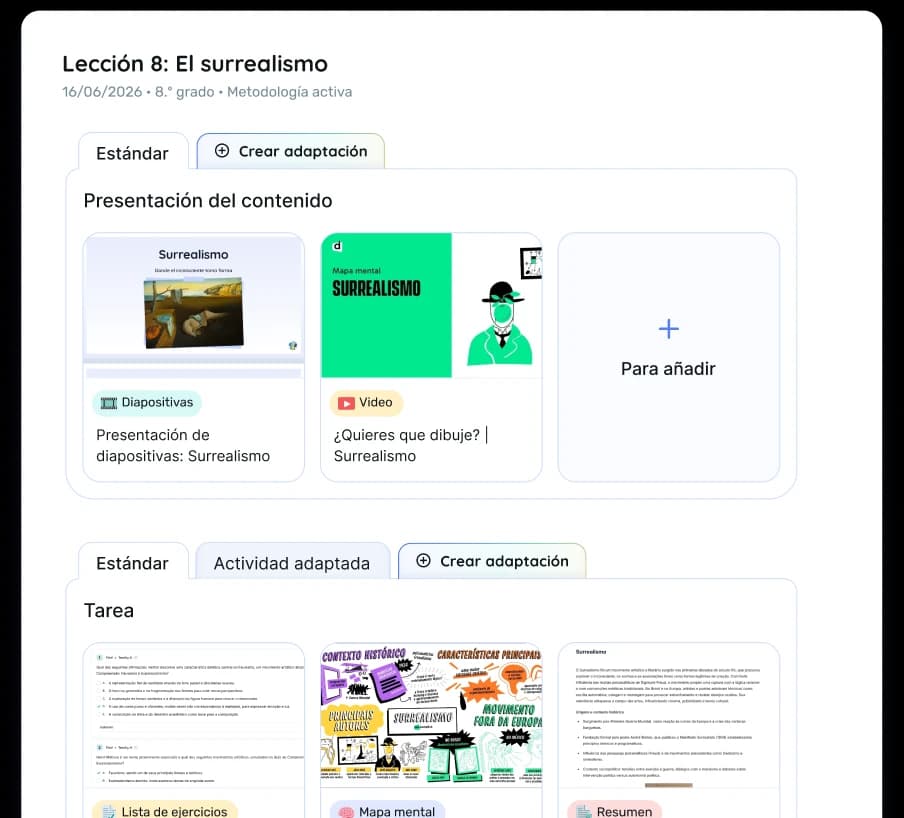Open the colorful Surrealismo mind map thumbnail
The height and width of the screenshot is (818, 904).
click(431, 715)
